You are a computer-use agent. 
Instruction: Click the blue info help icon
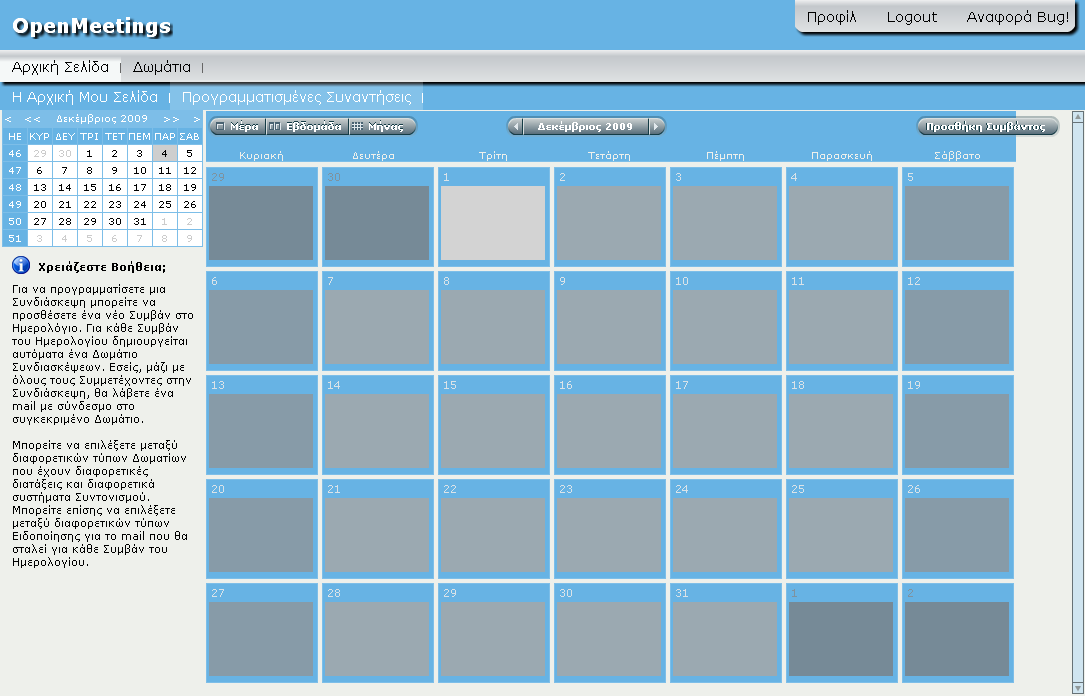point(21,265)
